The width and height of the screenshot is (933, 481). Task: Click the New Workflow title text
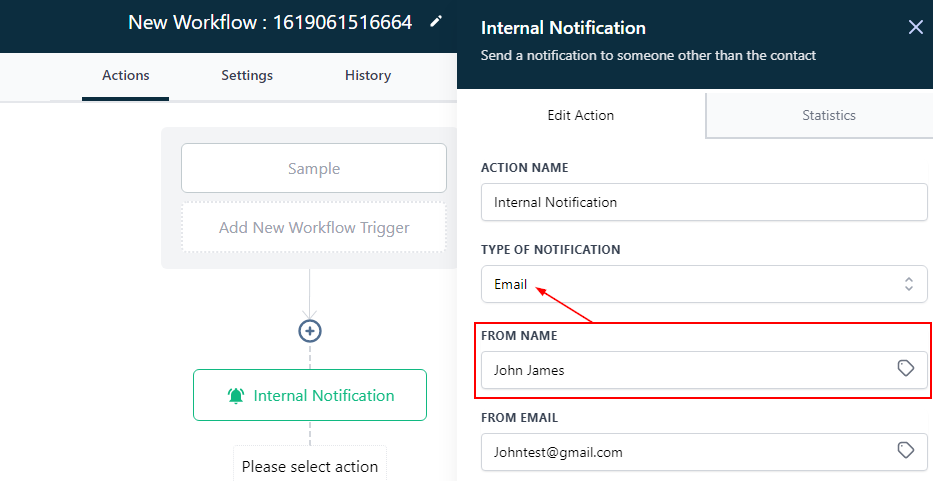point(270,22)
